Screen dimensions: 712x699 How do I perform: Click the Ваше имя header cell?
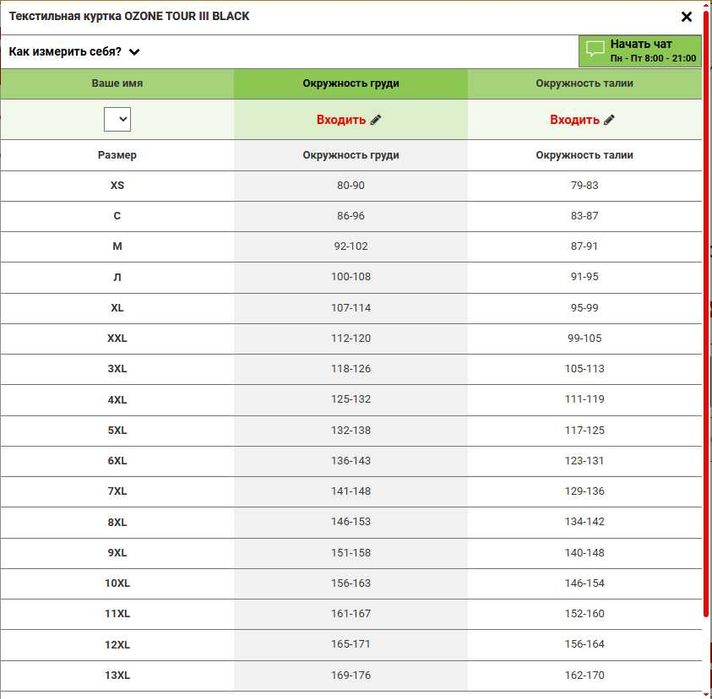click(x=117, y=84)
